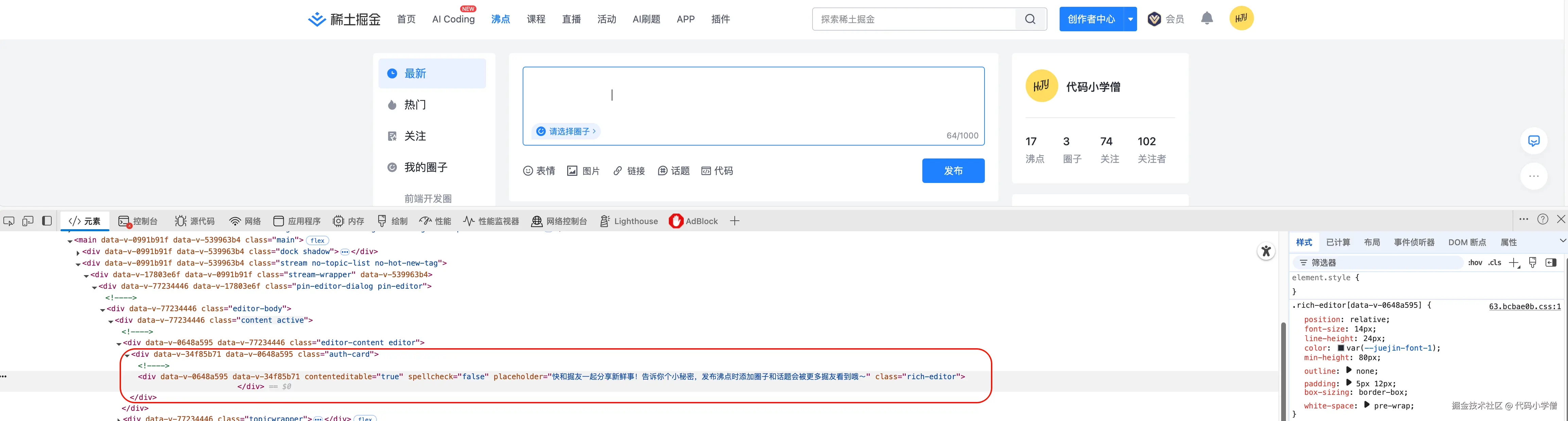Viewport: 1568px width, 421px height.
Task: Click the search magnifier icon
Action: click(x=1030, y=19)
